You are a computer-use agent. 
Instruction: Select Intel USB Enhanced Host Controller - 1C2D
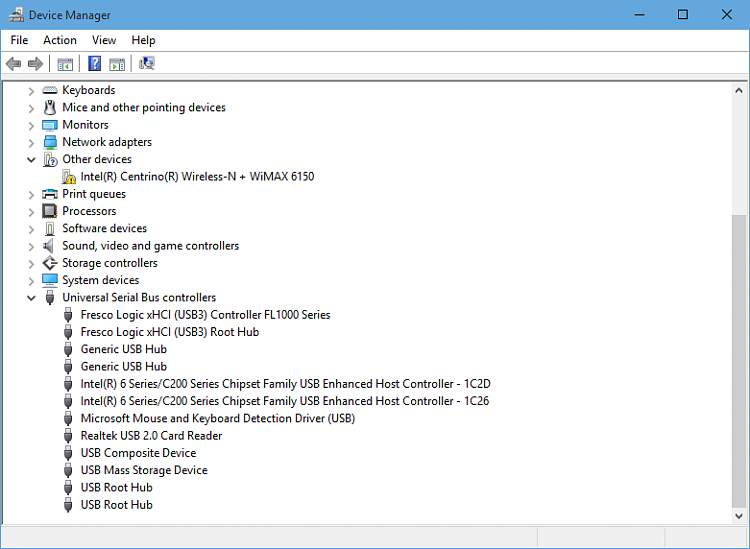(286, 384)
